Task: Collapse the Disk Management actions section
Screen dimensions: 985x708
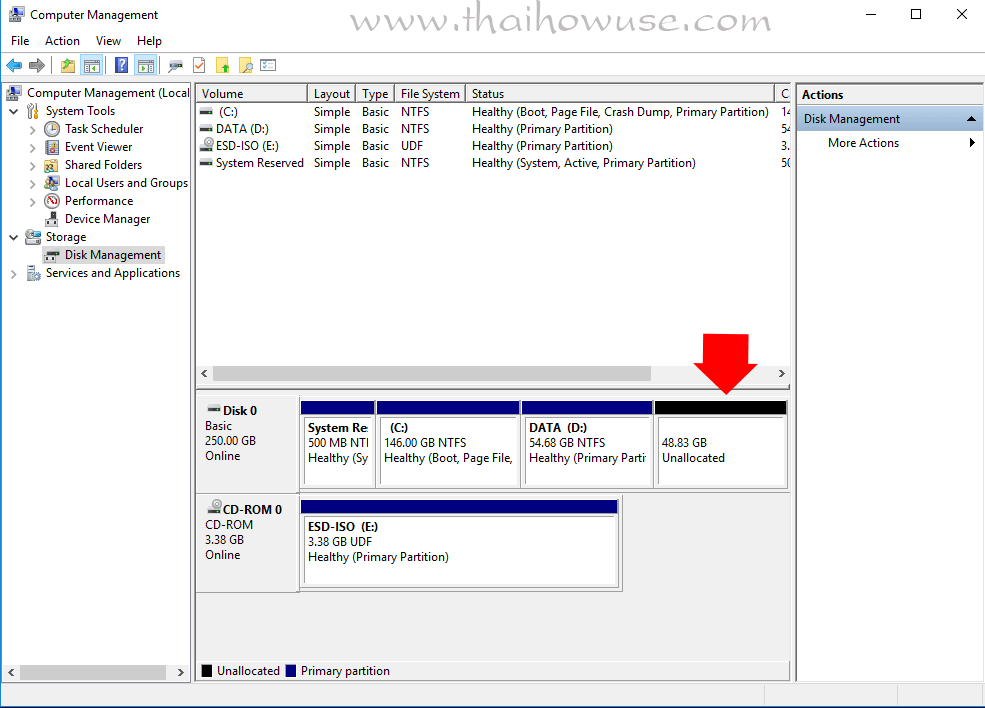Action: coord(971,119)
